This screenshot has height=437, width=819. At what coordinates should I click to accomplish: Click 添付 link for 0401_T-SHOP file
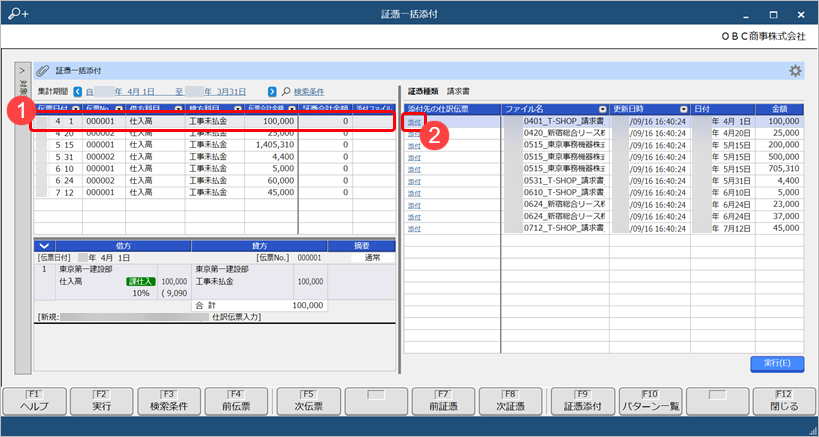point(414,122)
